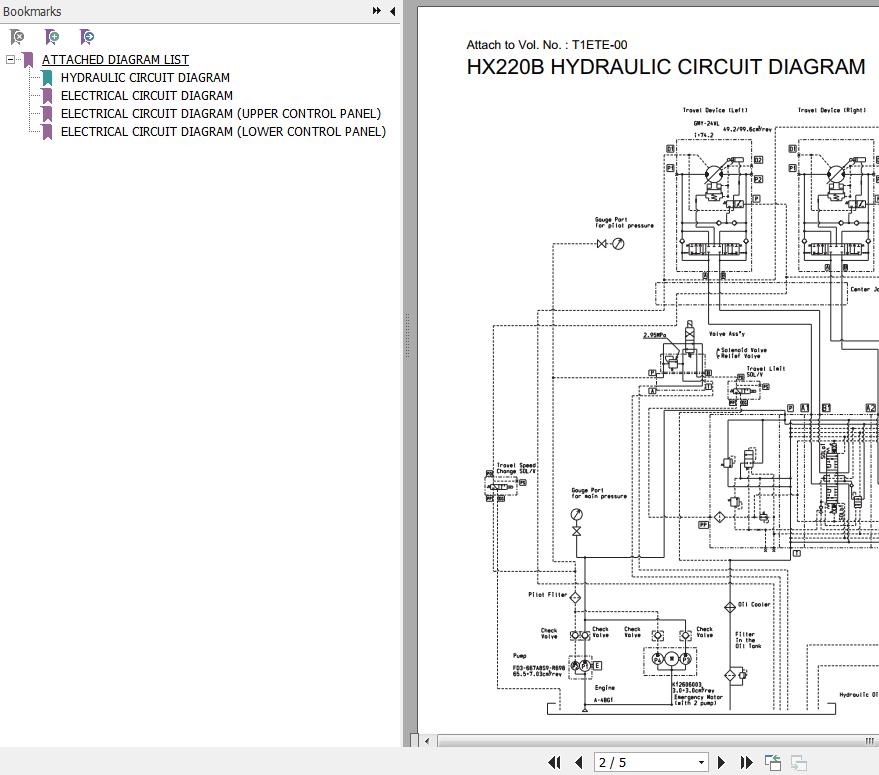Image resolution: width=879 pixels, height=775 pixels.
Task: Jump to the last page
Action: 746,762
